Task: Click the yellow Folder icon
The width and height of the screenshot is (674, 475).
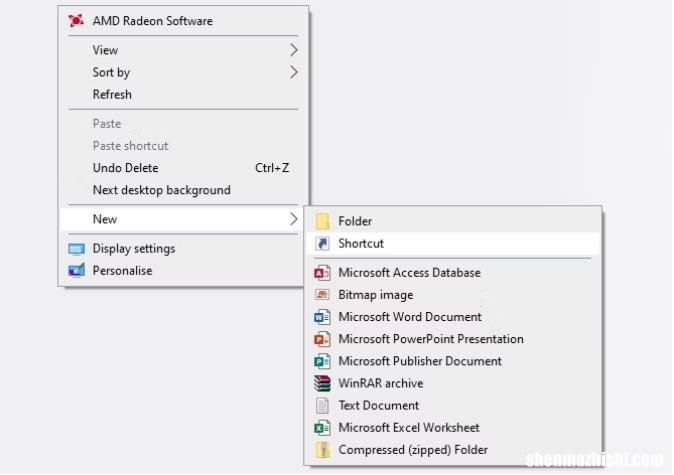Action: 322,221
